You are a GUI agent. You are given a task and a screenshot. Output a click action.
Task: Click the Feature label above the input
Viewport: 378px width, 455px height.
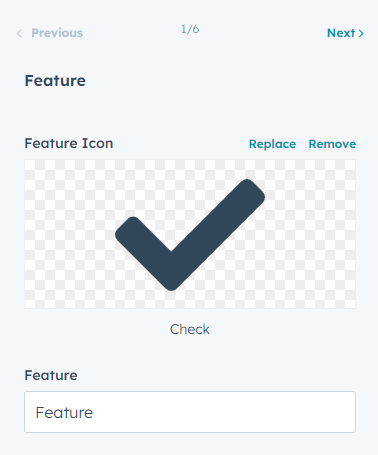click(51, 375)
